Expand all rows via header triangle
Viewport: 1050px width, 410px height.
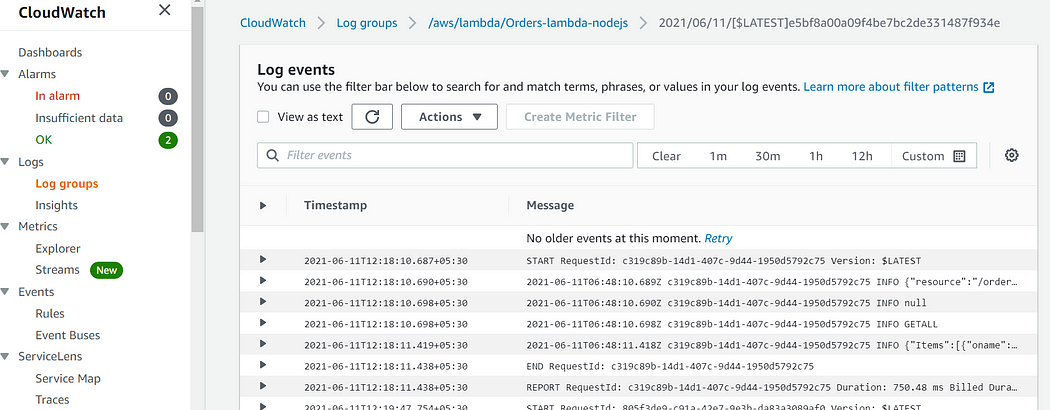[263, 205]
